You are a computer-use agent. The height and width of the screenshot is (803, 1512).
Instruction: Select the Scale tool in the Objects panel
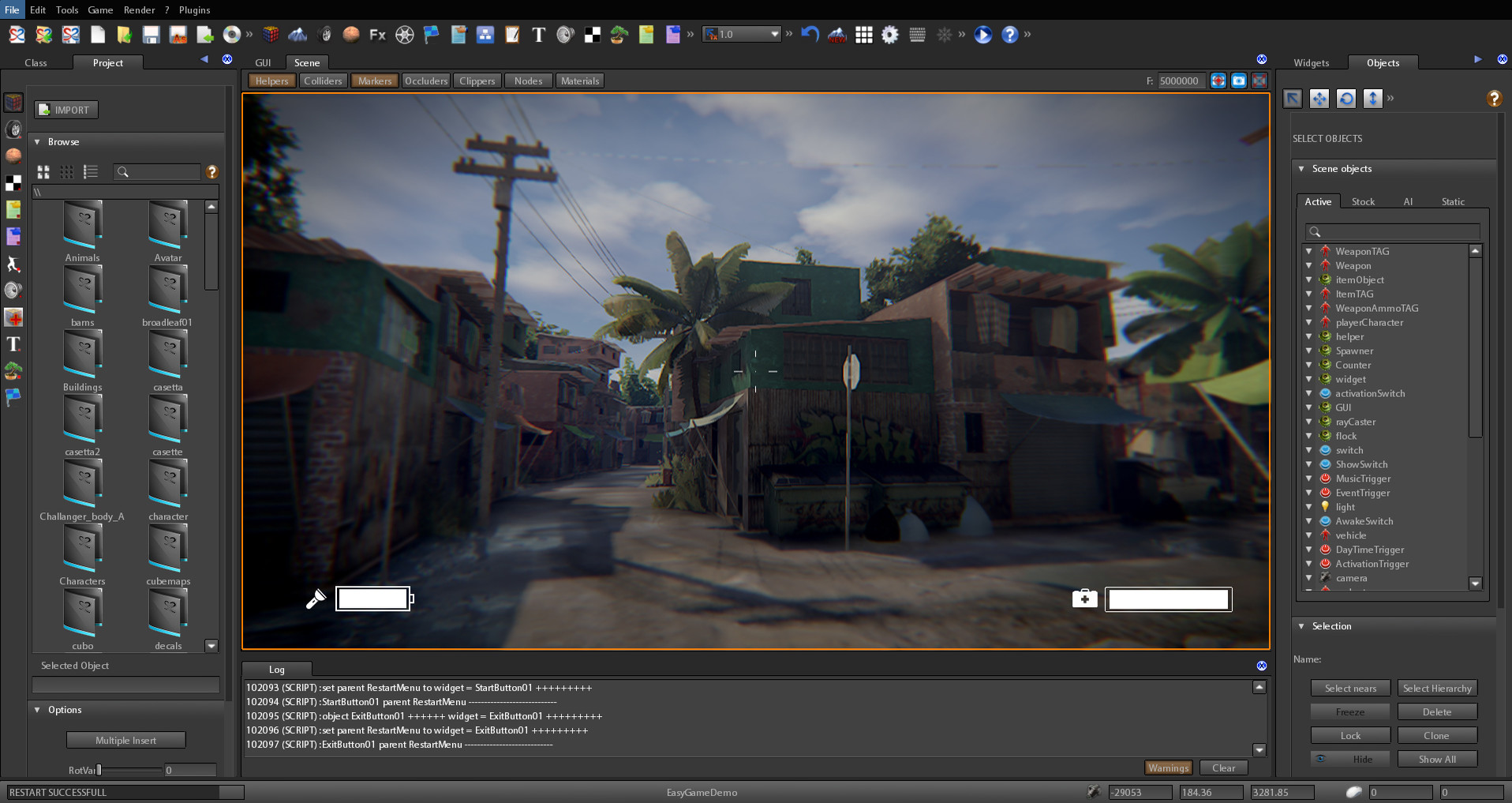click(x=1372, y=99)
